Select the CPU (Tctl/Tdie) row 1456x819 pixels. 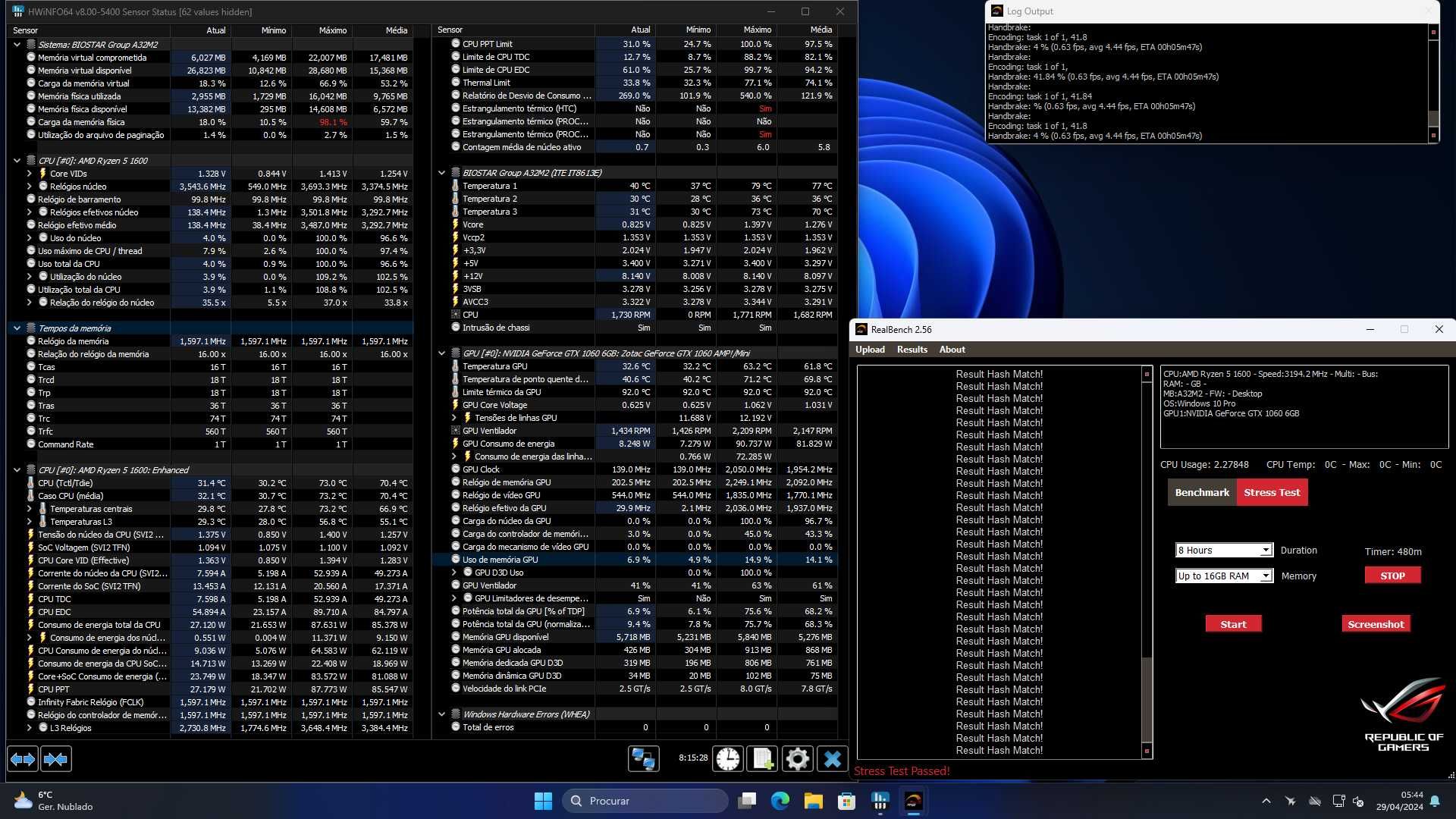(x=210, y=483)
